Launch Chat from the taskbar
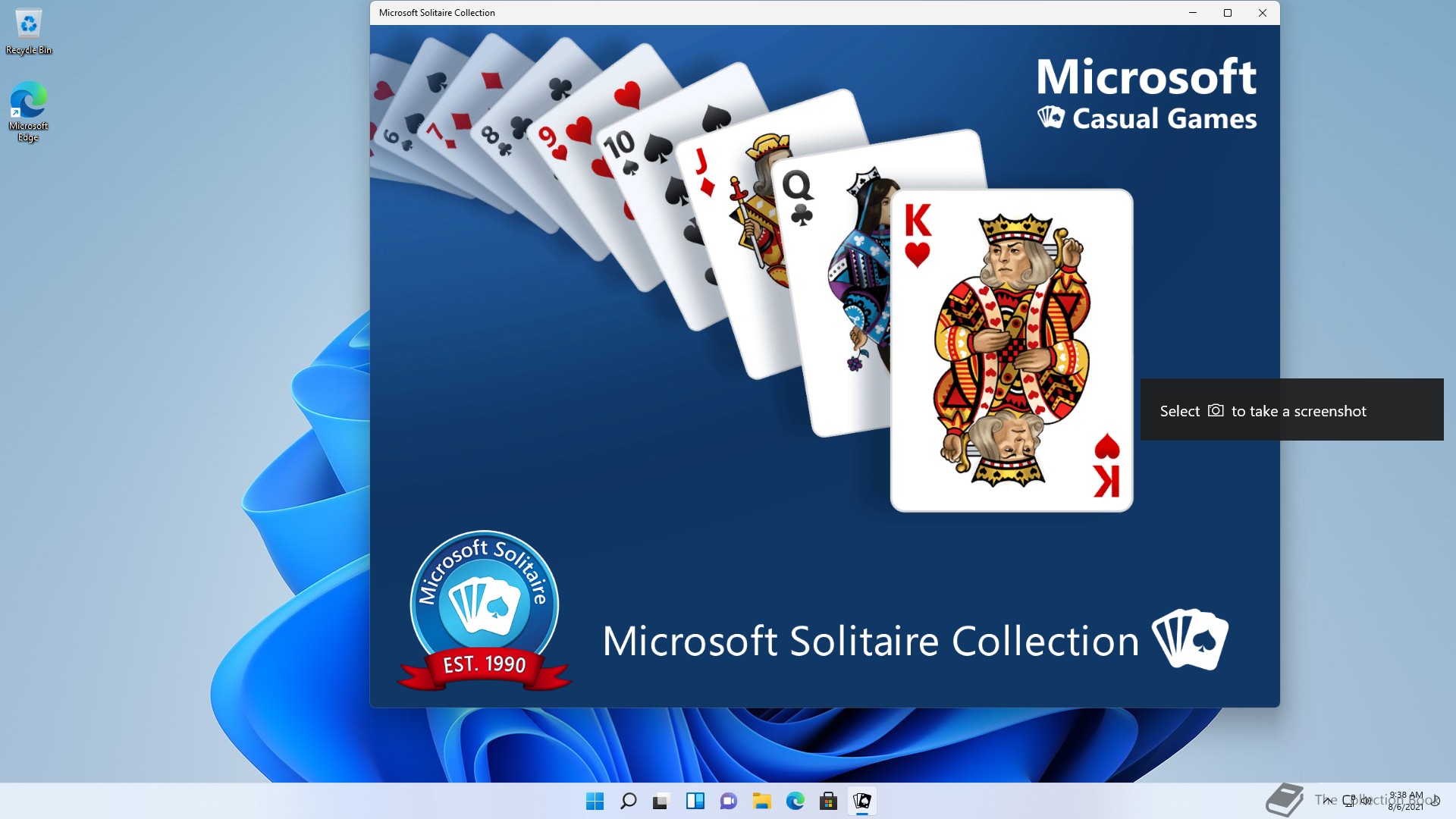 pos(729,801)
